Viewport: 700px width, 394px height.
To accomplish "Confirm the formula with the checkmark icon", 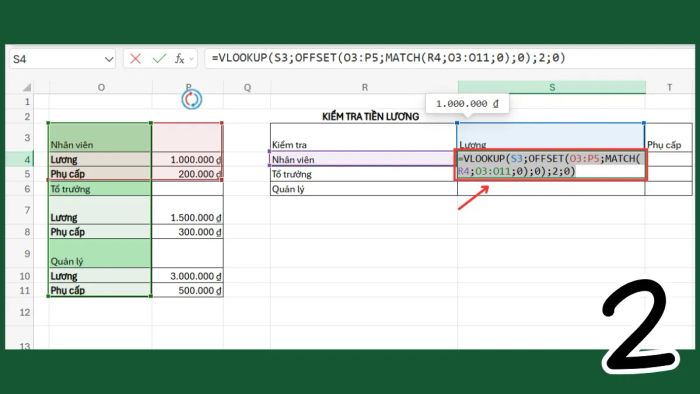I will (159, 58).
